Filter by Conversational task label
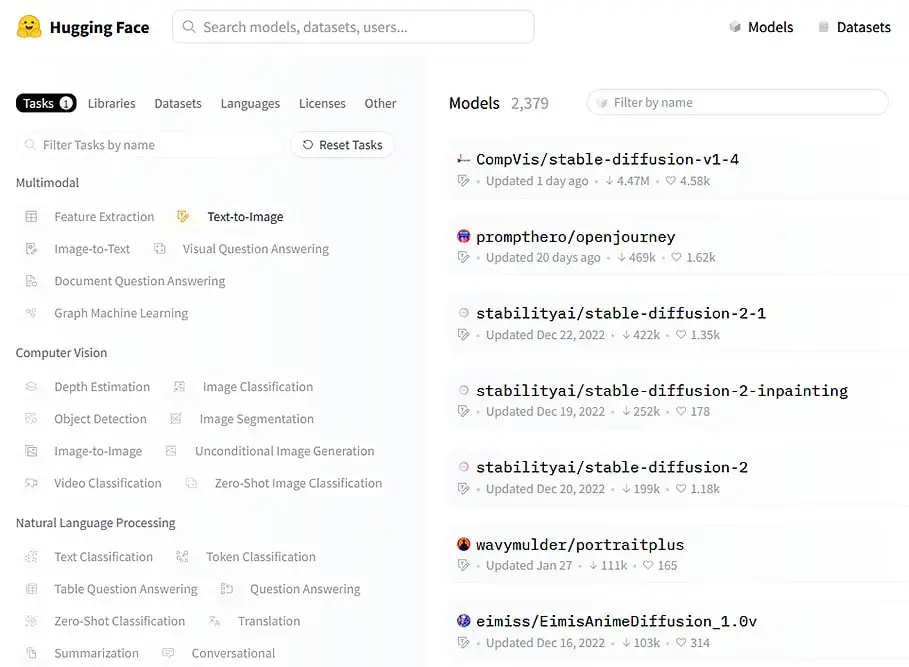 tap(233, 654)
